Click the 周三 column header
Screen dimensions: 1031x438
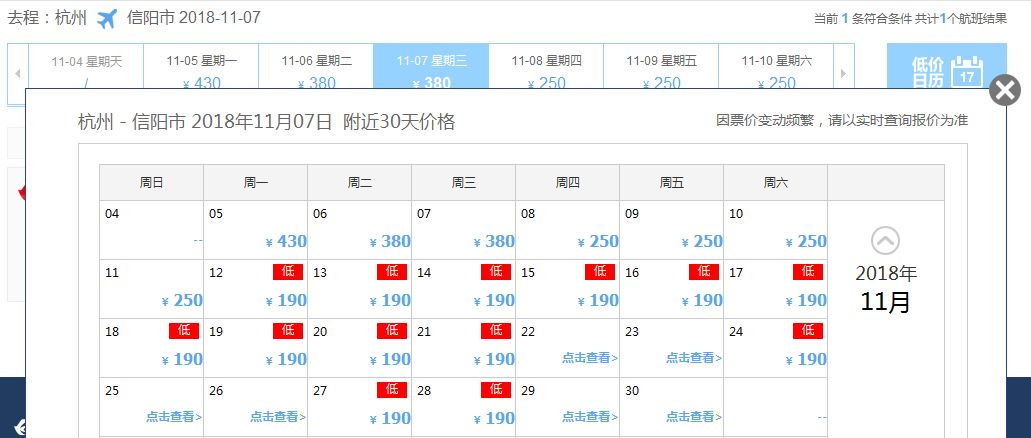pyautogui.click(x=464, y=183)
